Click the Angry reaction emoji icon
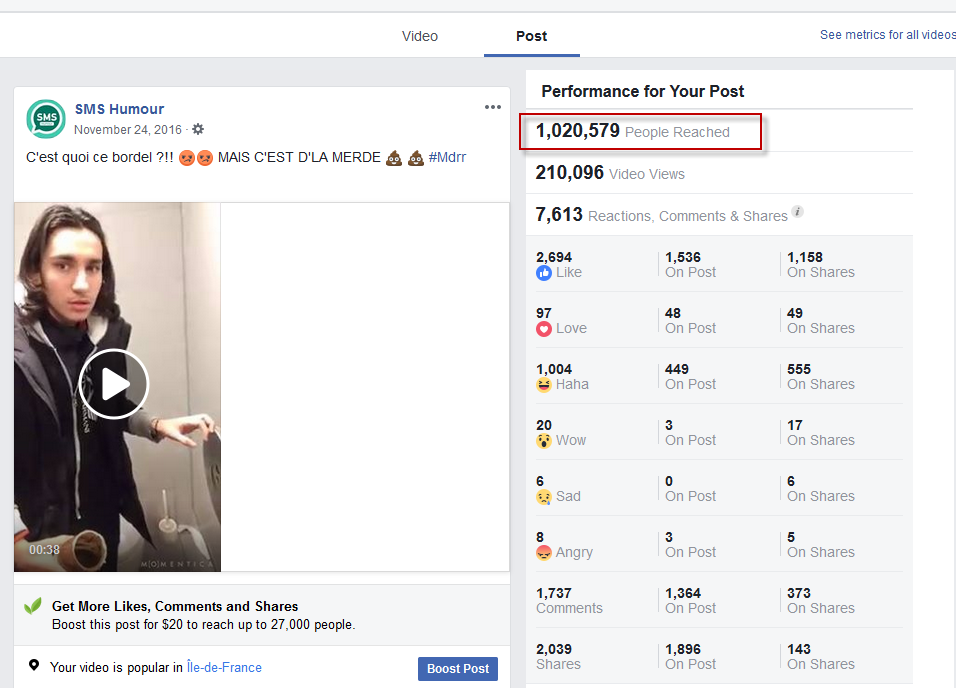 [544, 552]
